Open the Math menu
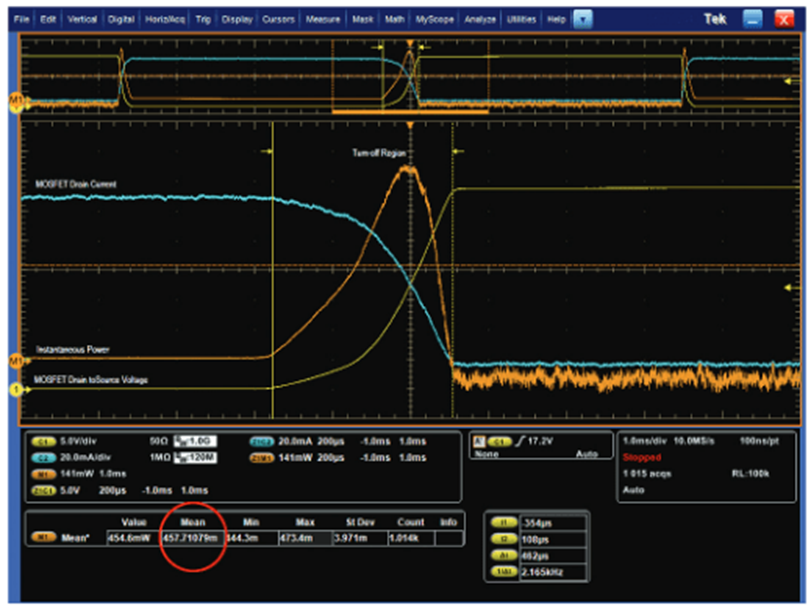 (395, 19)
